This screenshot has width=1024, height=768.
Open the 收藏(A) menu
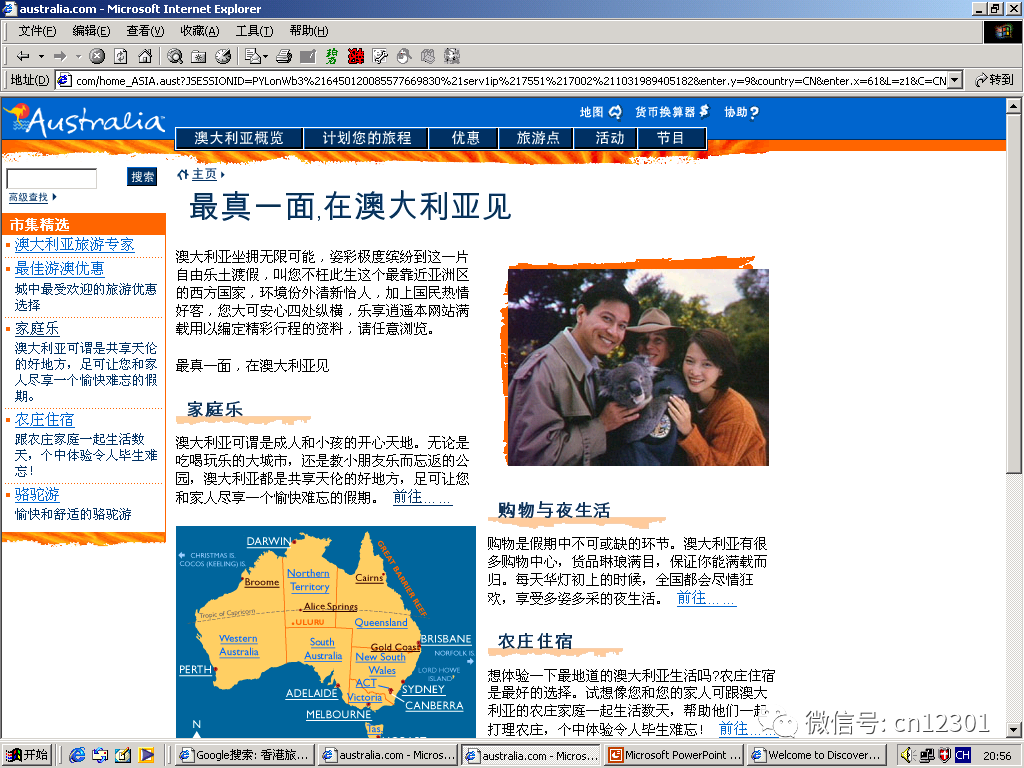click(x=200, y=31)
